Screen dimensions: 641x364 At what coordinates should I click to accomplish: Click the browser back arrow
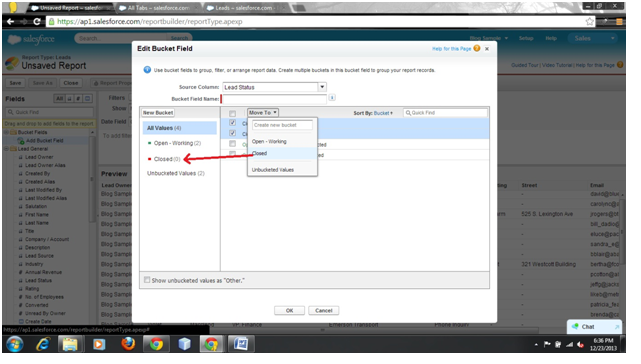point(11,22)
